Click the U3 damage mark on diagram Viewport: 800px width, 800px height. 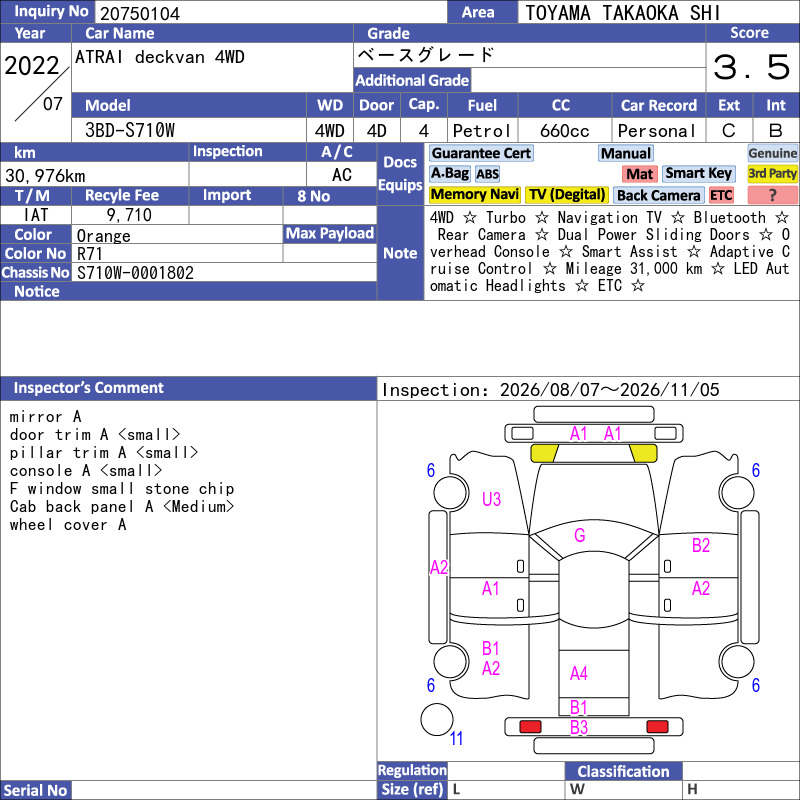click(x=491, y=499)
